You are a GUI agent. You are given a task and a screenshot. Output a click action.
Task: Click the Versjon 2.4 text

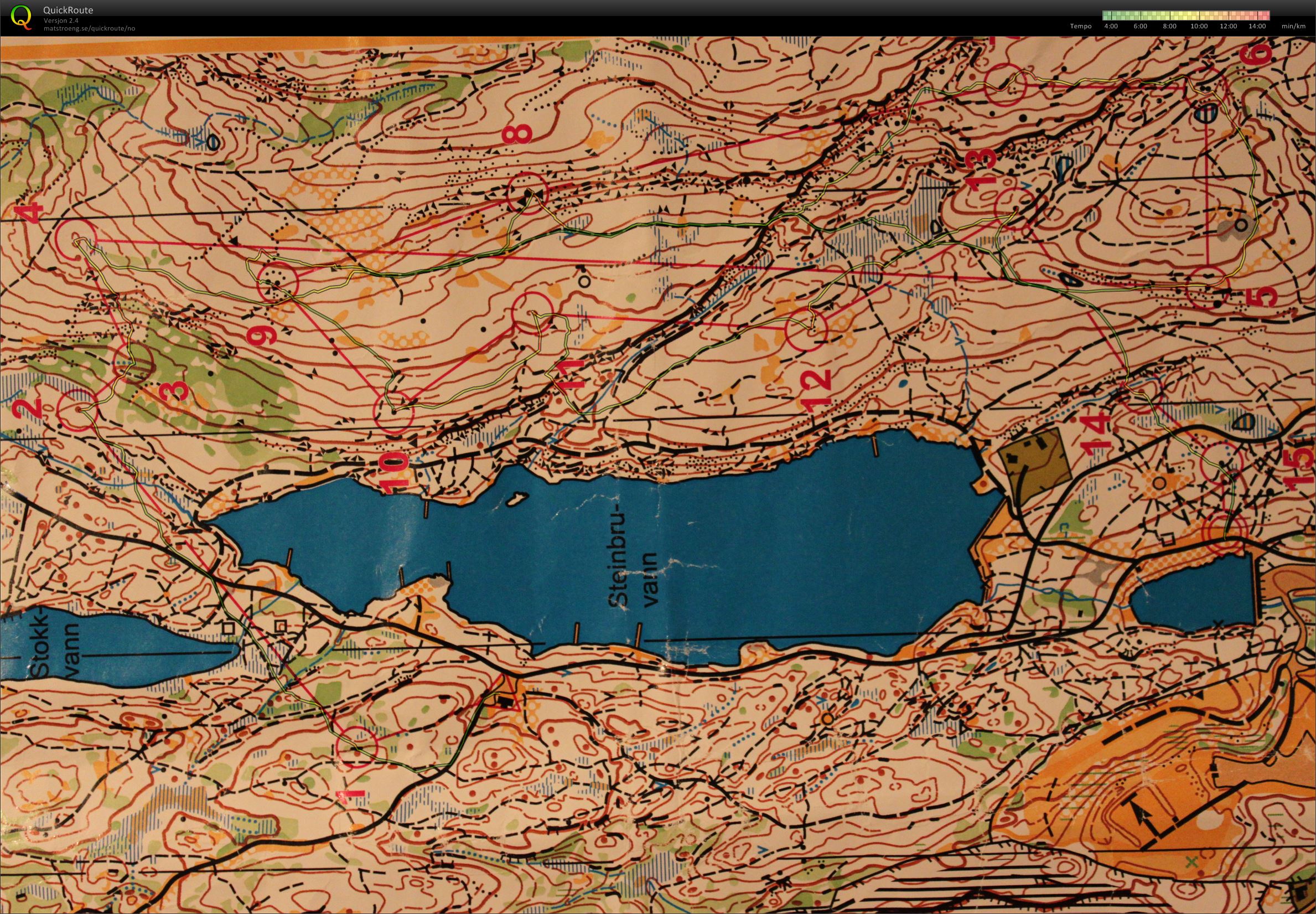61,20
